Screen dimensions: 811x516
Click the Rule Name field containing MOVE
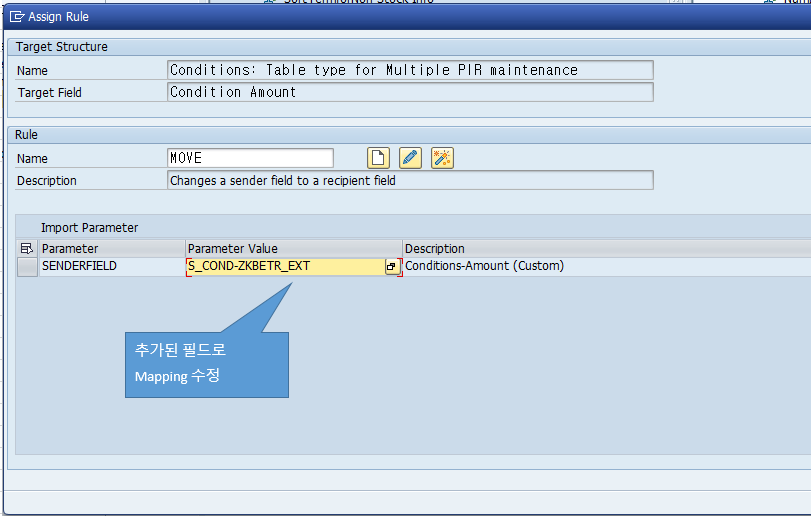pyautogui.click(x=250, y=158)
